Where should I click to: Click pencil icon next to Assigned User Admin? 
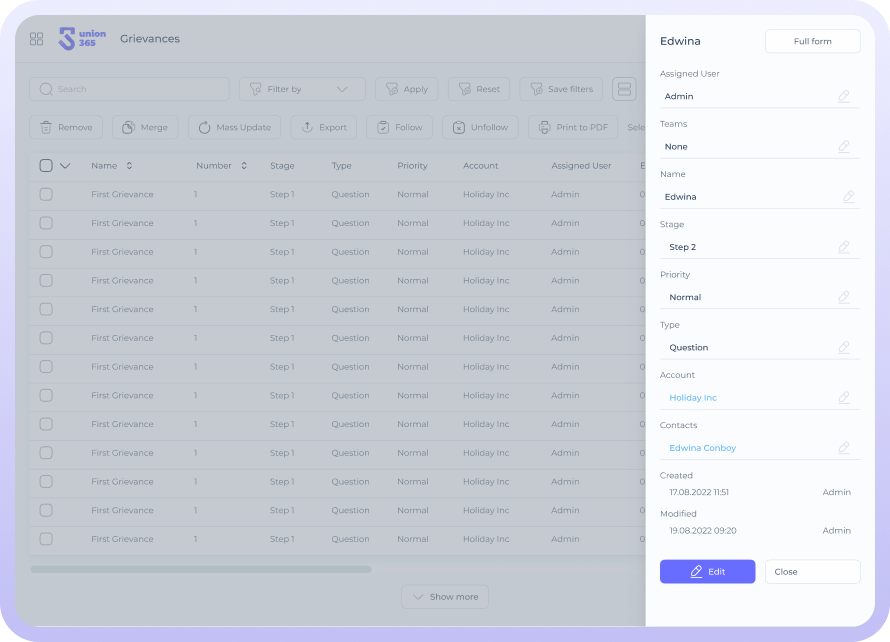(844, 97)
